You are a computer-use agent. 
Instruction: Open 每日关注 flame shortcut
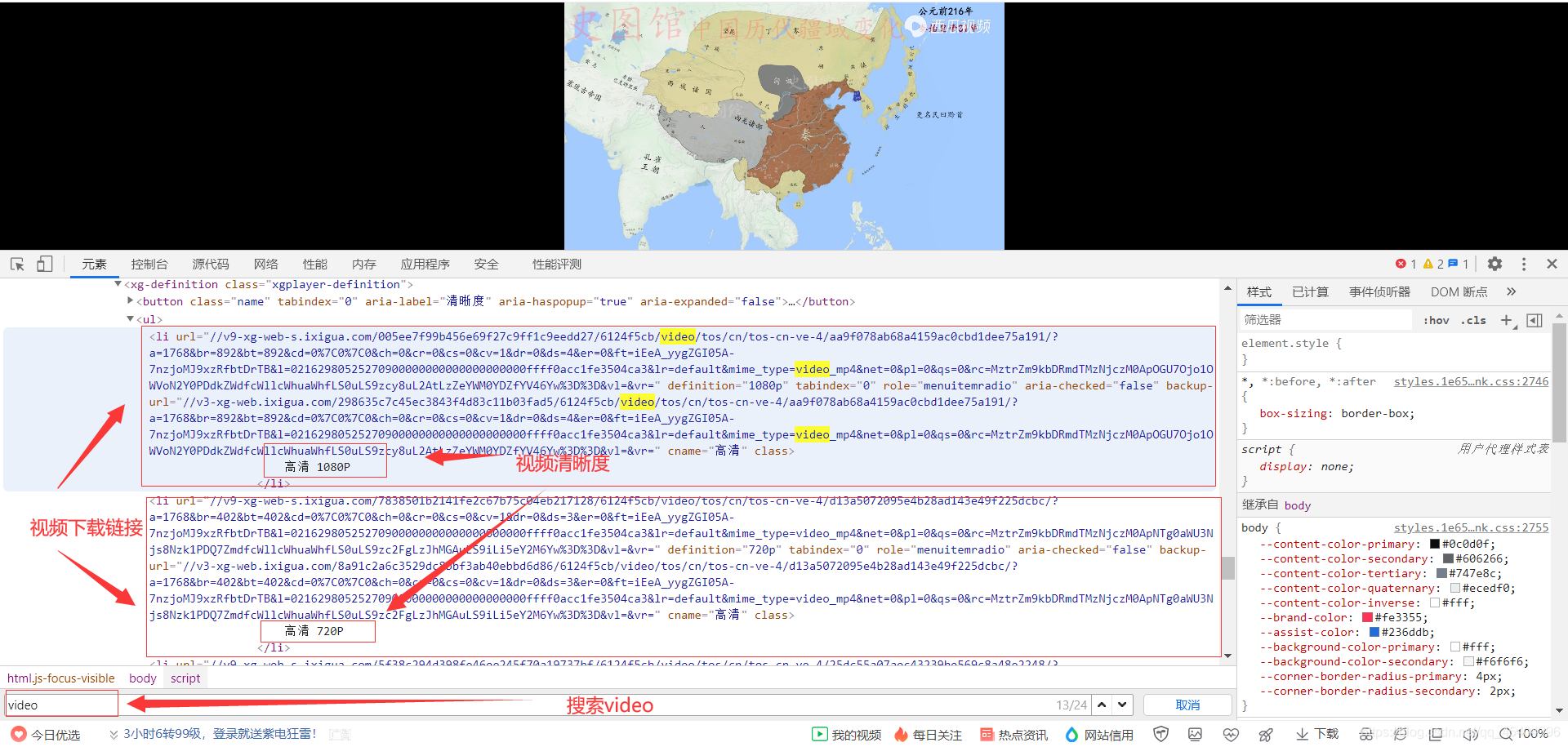928,734
